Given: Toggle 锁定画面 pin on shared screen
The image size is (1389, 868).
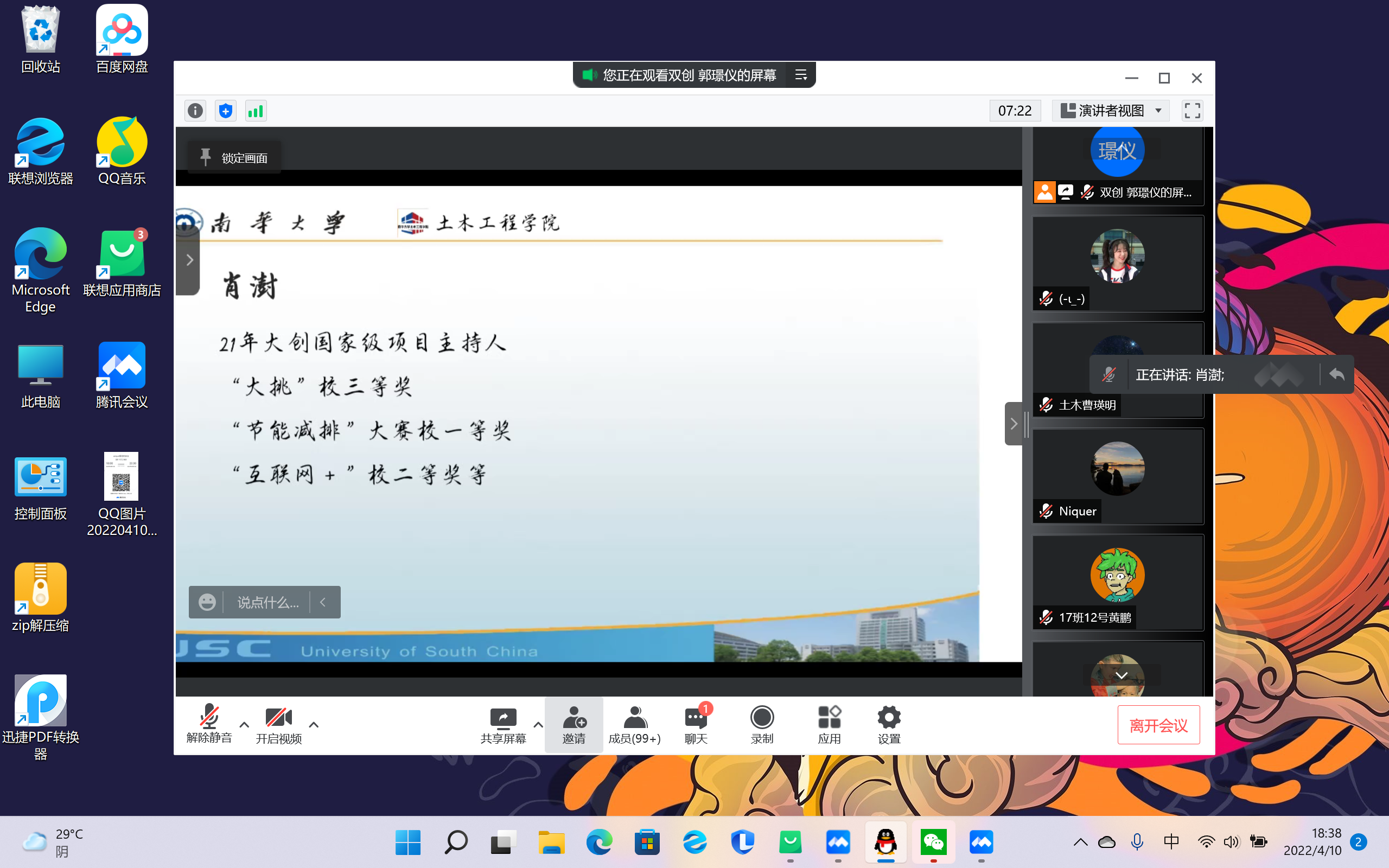Looking at the screenshot, I should pos(234,158).
